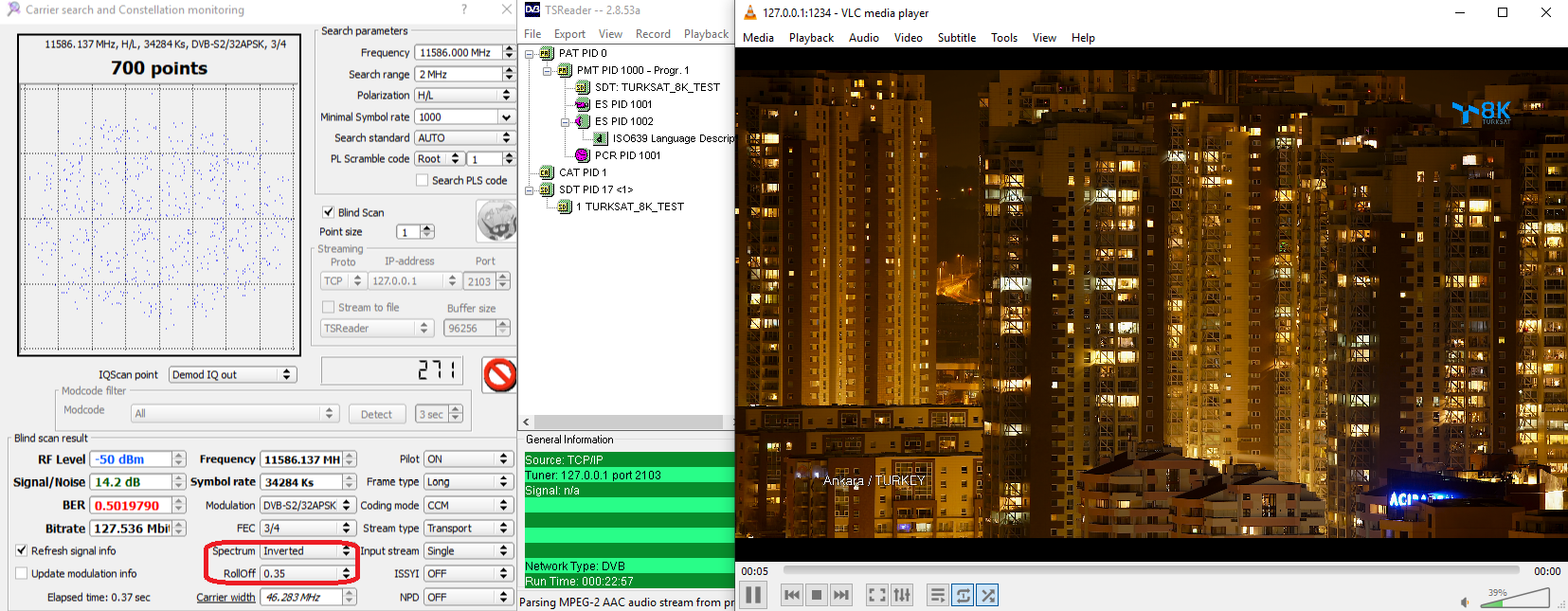Image resolution: width=1568 pixels, height=611 pixels.
Task: Click the Carrier search window icon
Action: click(x=13, y=9)
